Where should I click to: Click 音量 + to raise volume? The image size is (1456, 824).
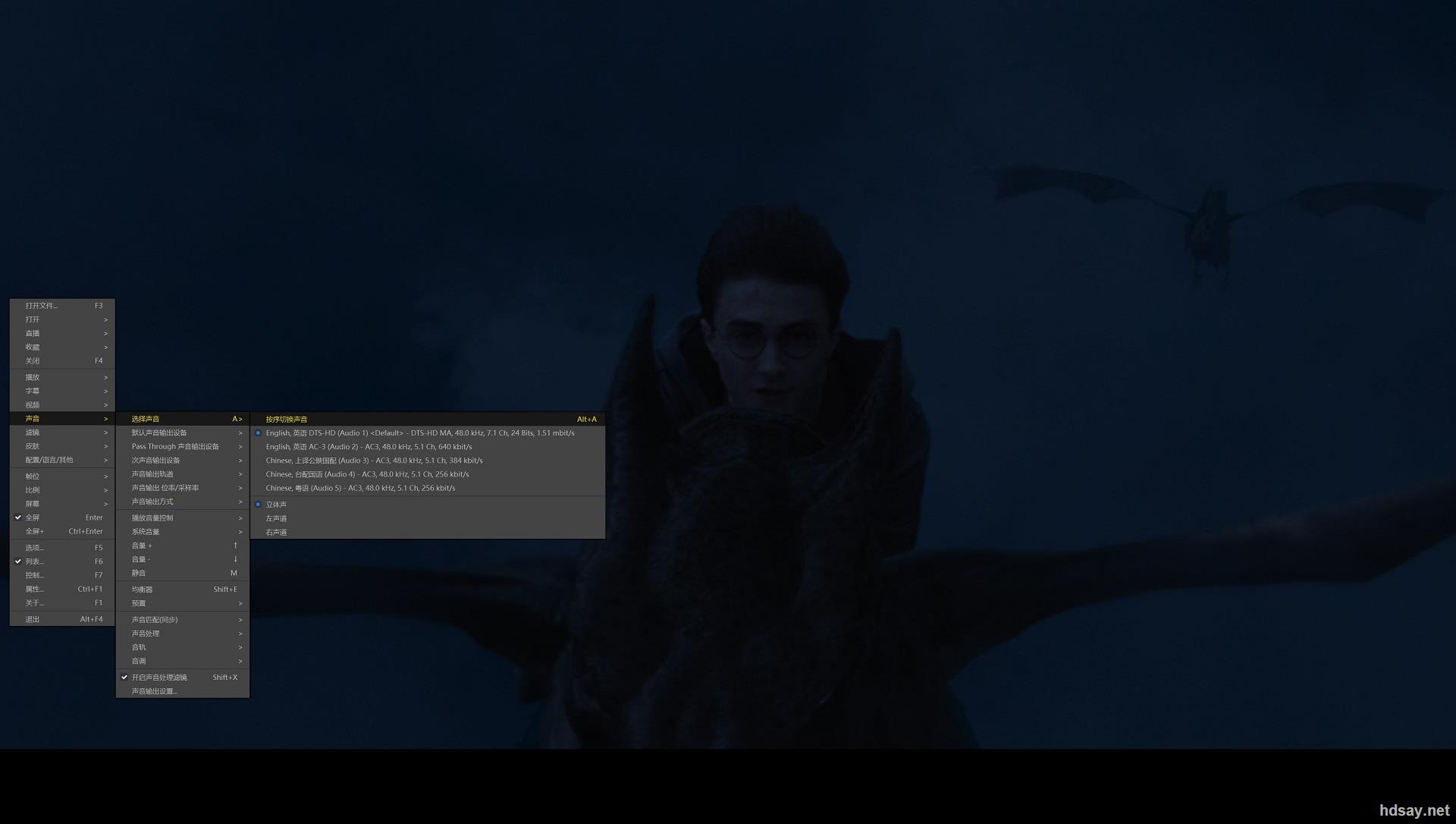(183, 546)
